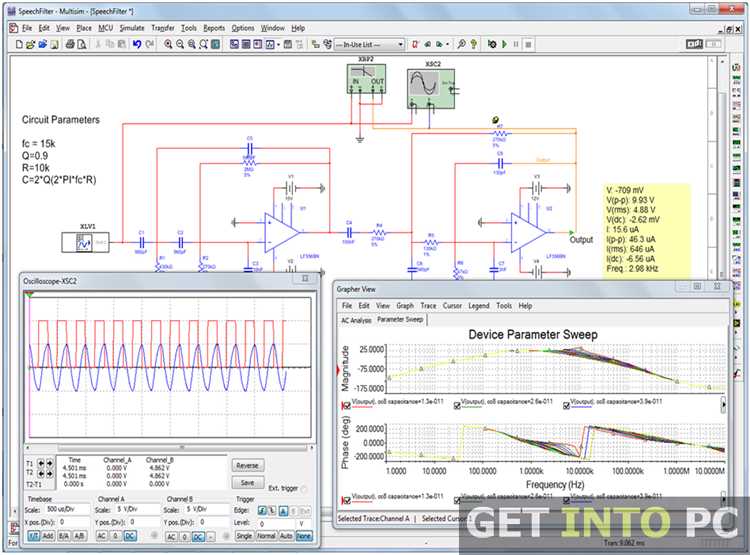Zoom in on the schematic
The image size is (750, 555).
coord(168,44)
